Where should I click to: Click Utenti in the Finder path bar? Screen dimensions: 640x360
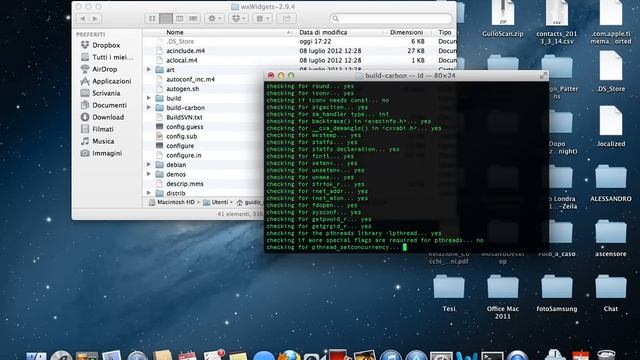(x=216, y=202)
